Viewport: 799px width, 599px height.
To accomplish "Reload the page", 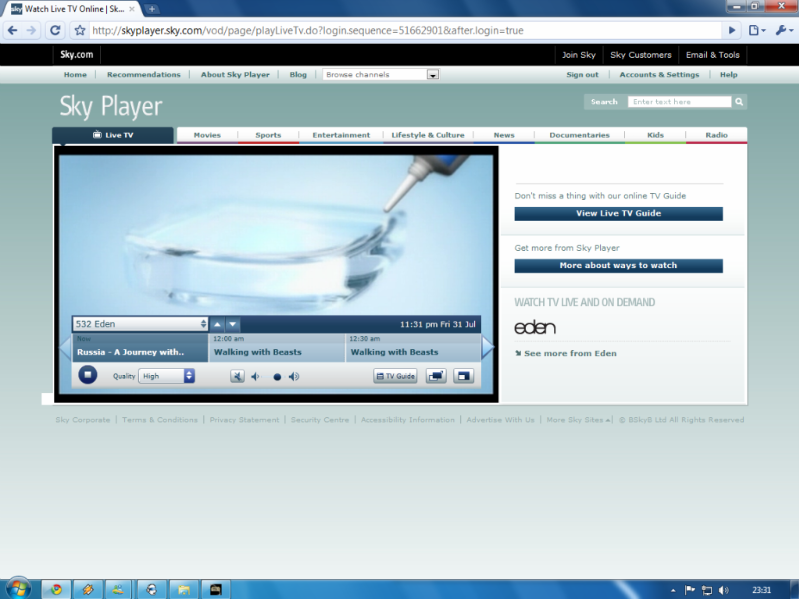I will pyautogui.click(x=55, y=31).
